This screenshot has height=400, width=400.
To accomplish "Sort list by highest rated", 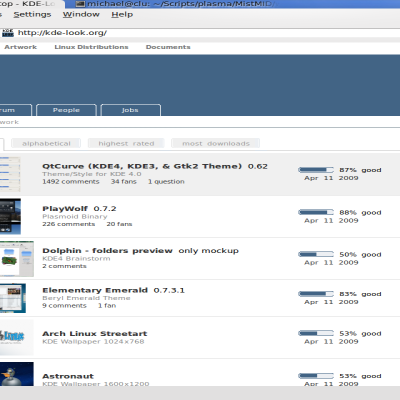I will [126, 143].
